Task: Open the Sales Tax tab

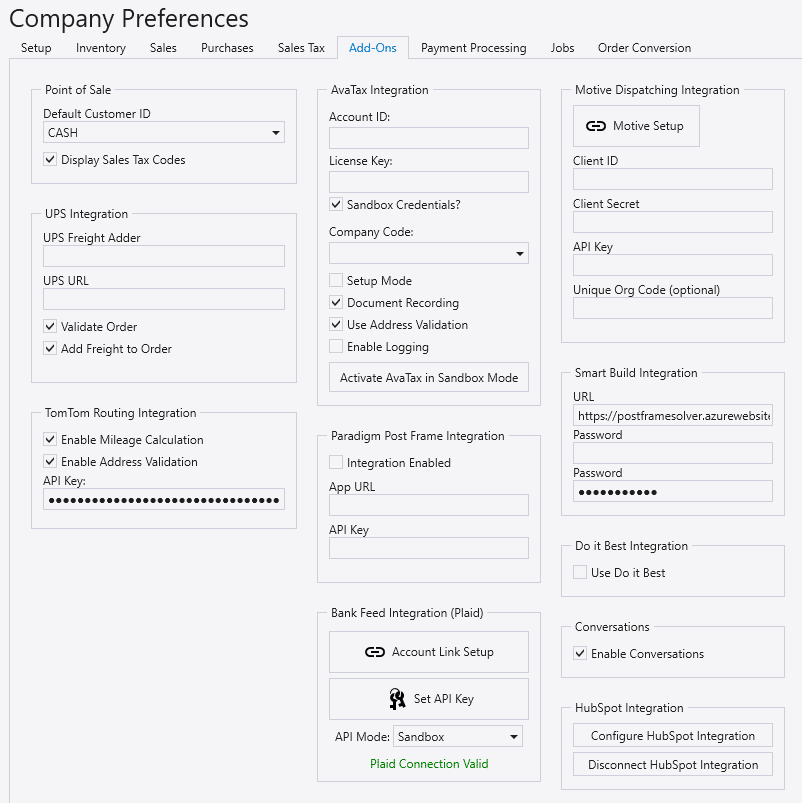Action: point(301,48)
